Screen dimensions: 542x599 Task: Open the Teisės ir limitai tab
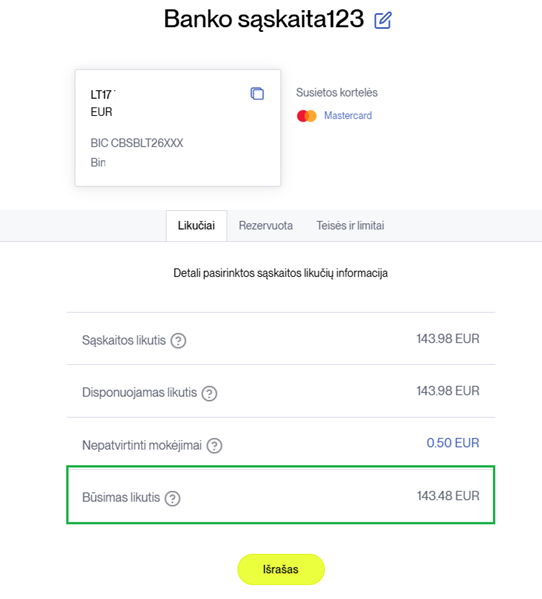350,225
